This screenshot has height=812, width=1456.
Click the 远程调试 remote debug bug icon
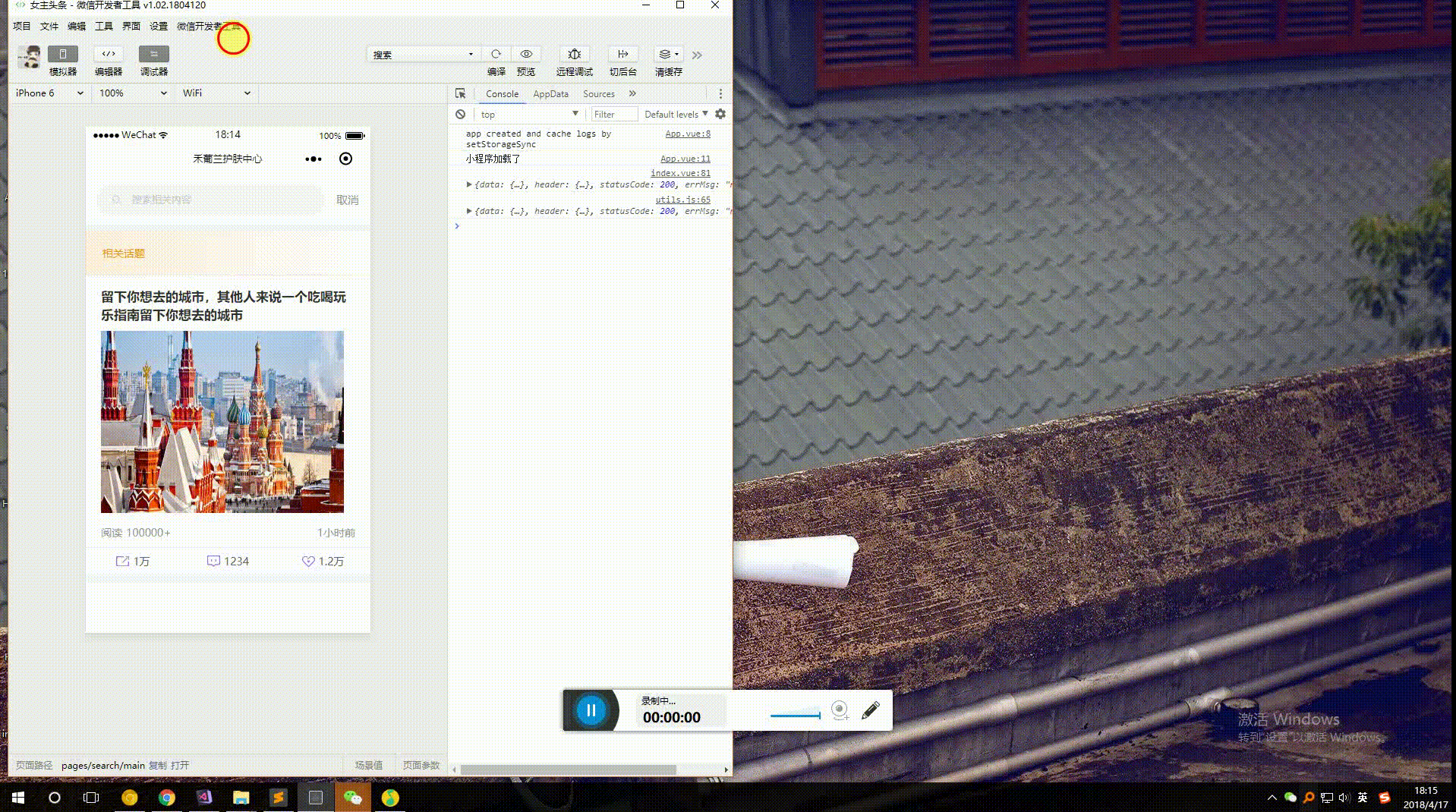coord(575,54)
